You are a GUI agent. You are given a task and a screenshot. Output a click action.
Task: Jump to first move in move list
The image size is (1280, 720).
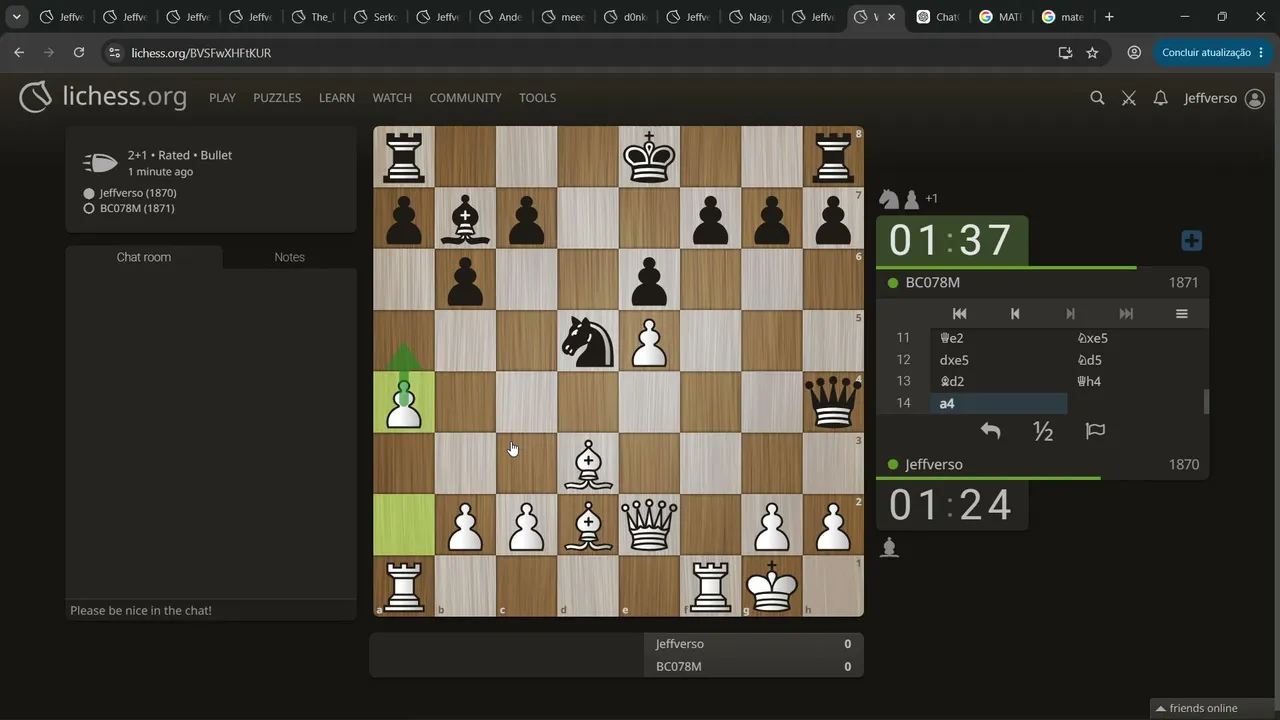(x=959, y=314)
